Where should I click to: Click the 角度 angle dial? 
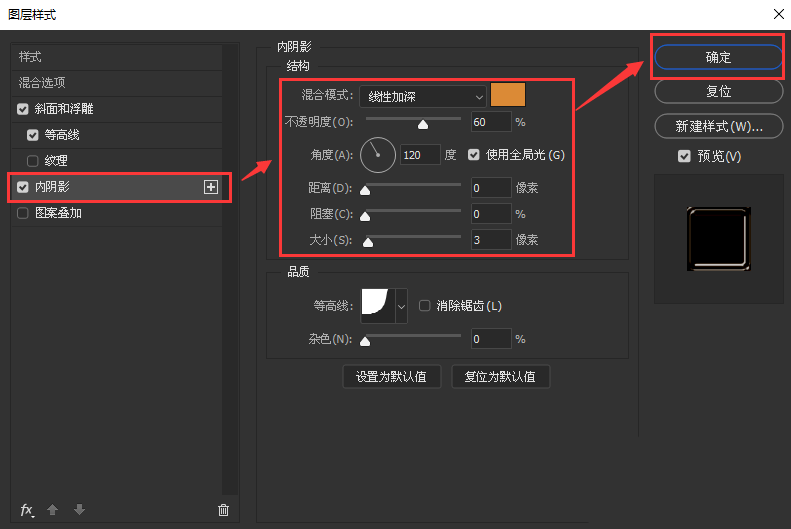[378, 155]
